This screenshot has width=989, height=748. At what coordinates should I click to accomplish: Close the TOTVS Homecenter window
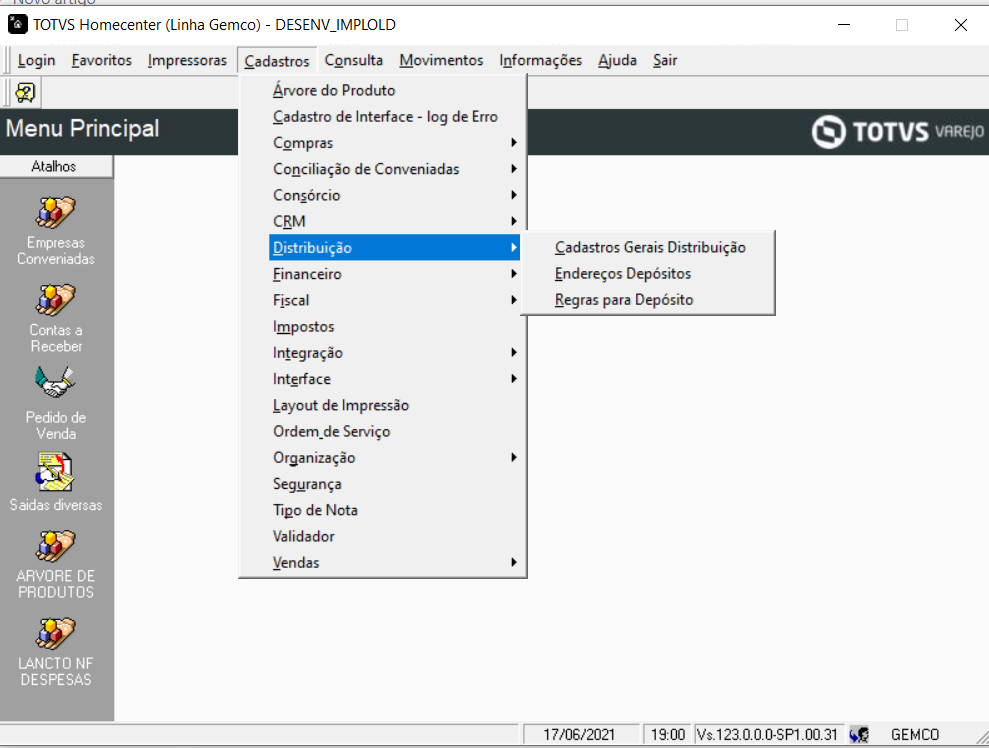pyautogui.click(x=961, y=25)
